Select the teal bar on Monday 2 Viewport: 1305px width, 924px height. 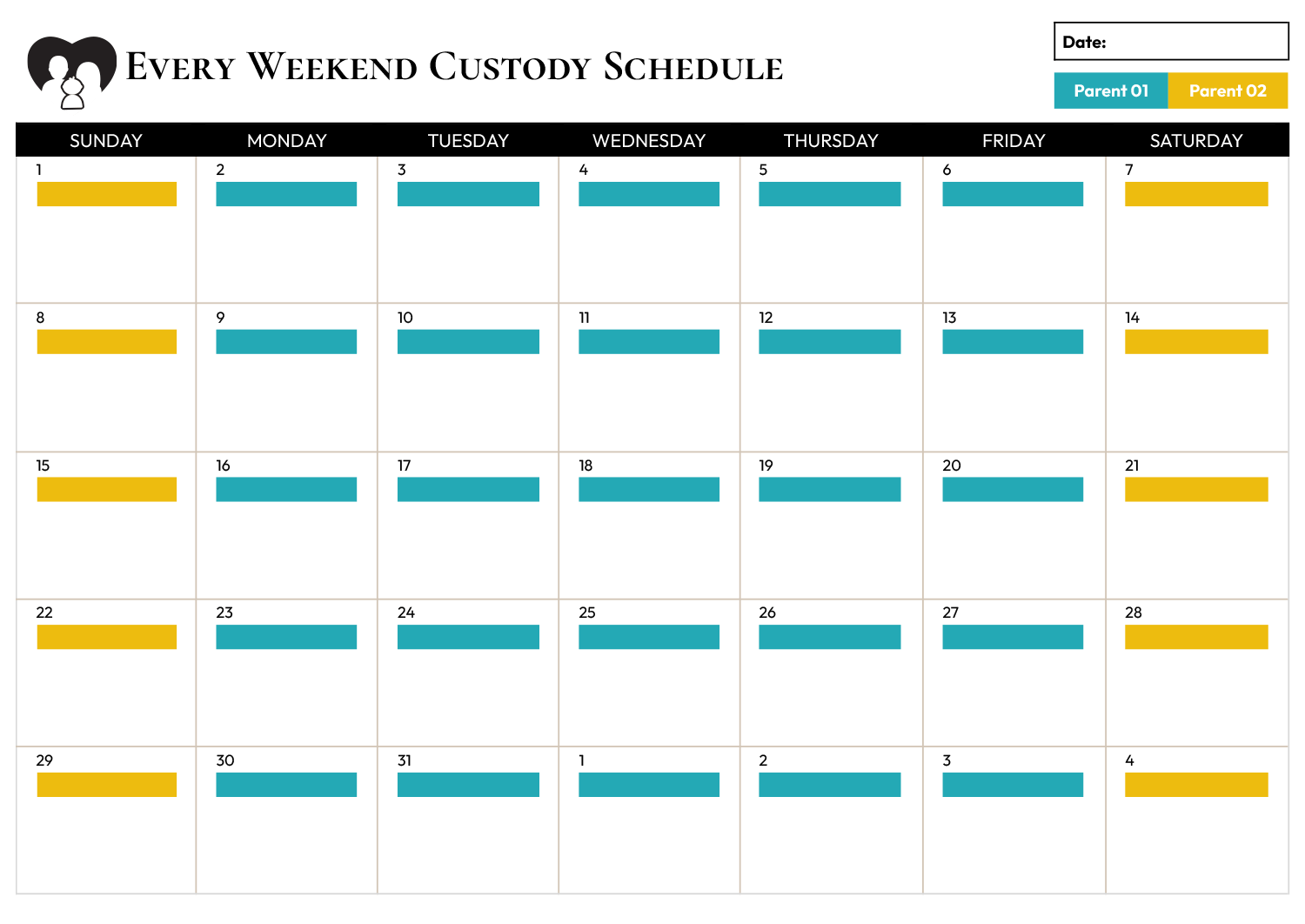coord(286,194)
